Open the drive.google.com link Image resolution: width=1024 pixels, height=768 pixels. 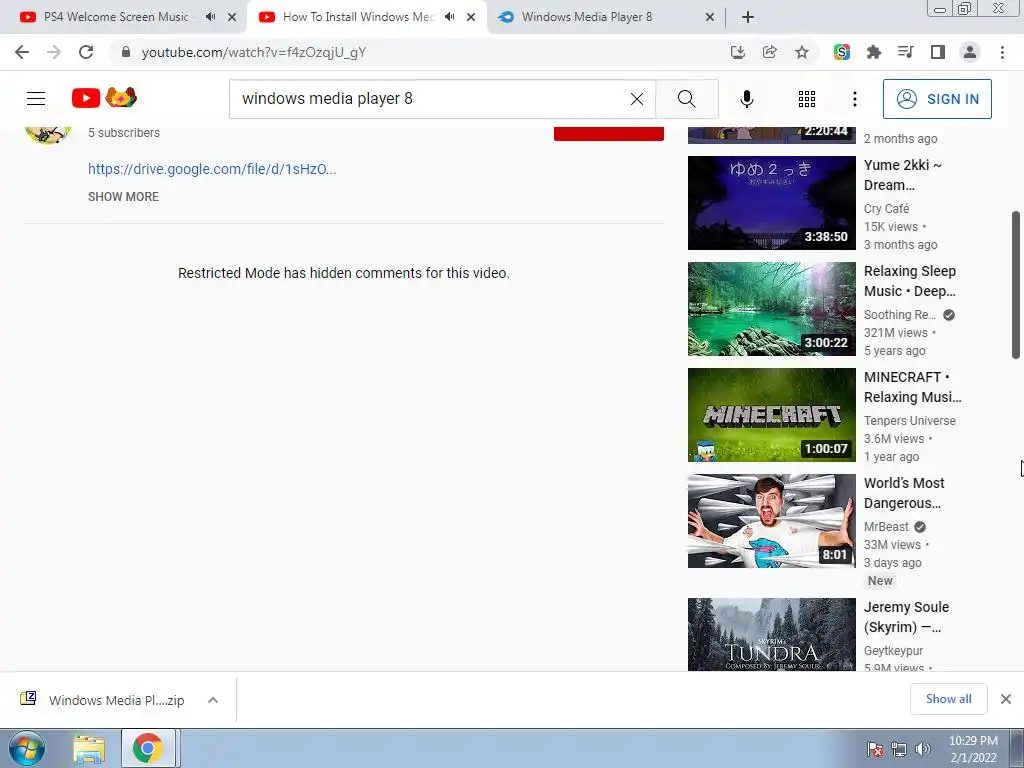point(212,168)
